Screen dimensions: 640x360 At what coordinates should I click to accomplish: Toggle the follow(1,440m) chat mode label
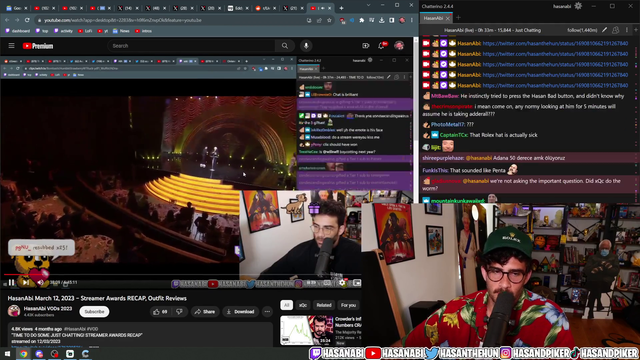tap(582, 30)
